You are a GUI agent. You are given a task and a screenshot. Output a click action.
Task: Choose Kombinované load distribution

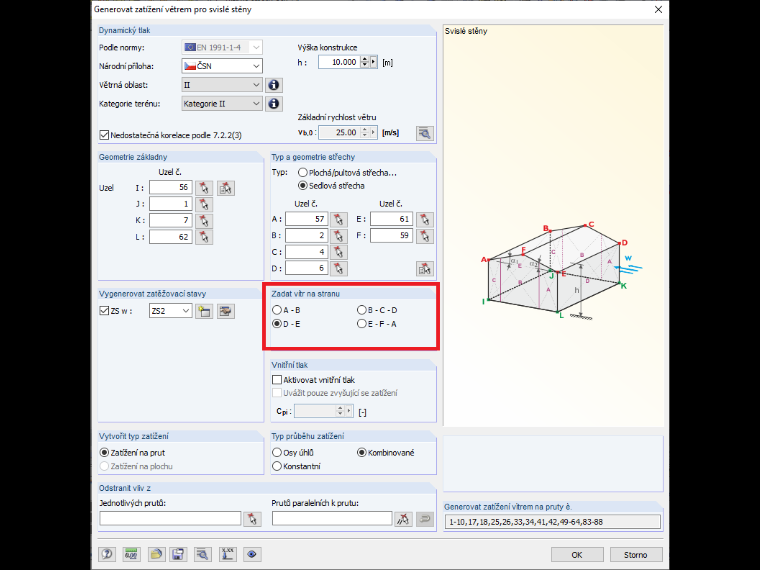pos(362,453)
